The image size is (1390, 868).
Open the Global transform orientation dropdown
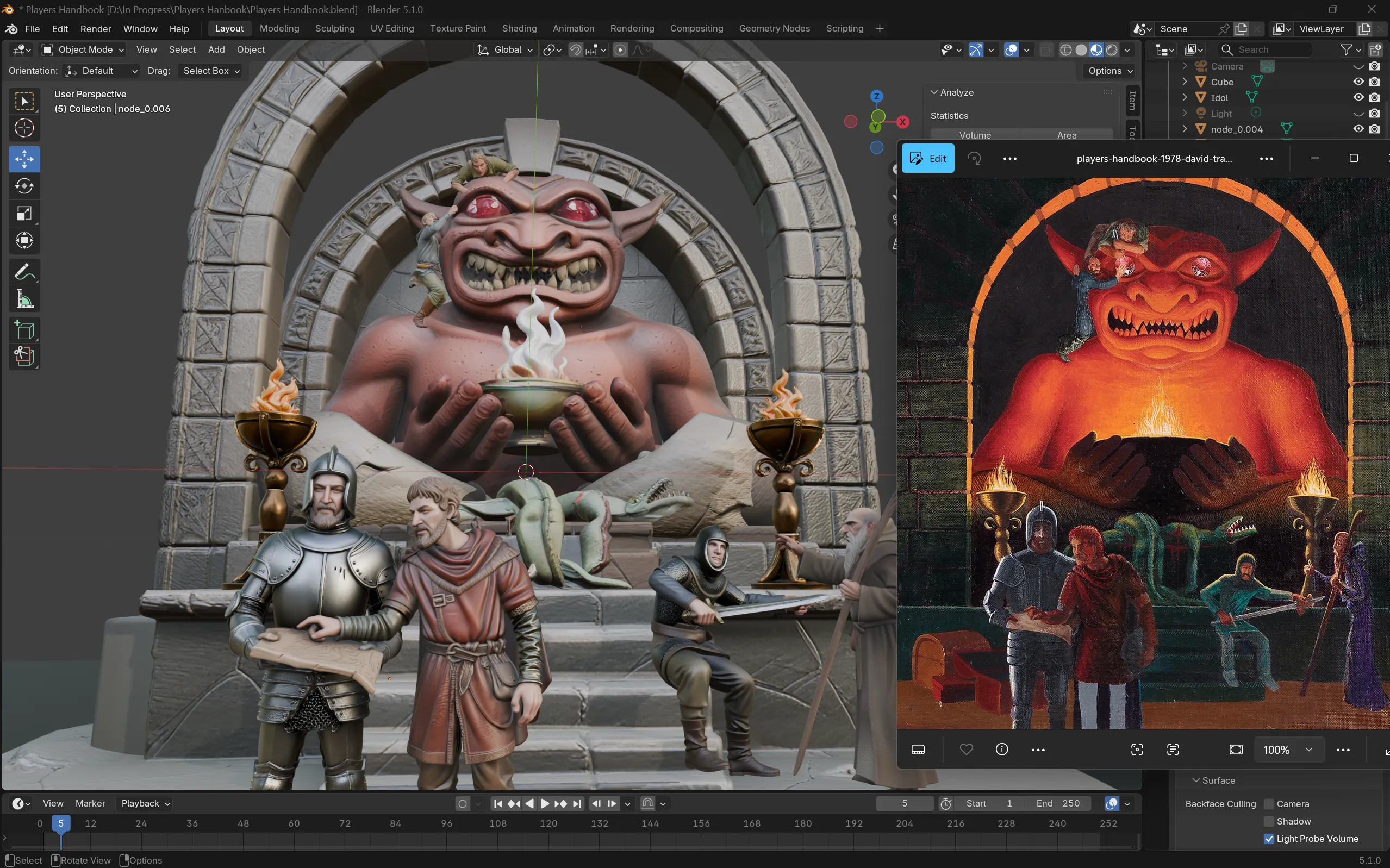(x=505, y=50)
